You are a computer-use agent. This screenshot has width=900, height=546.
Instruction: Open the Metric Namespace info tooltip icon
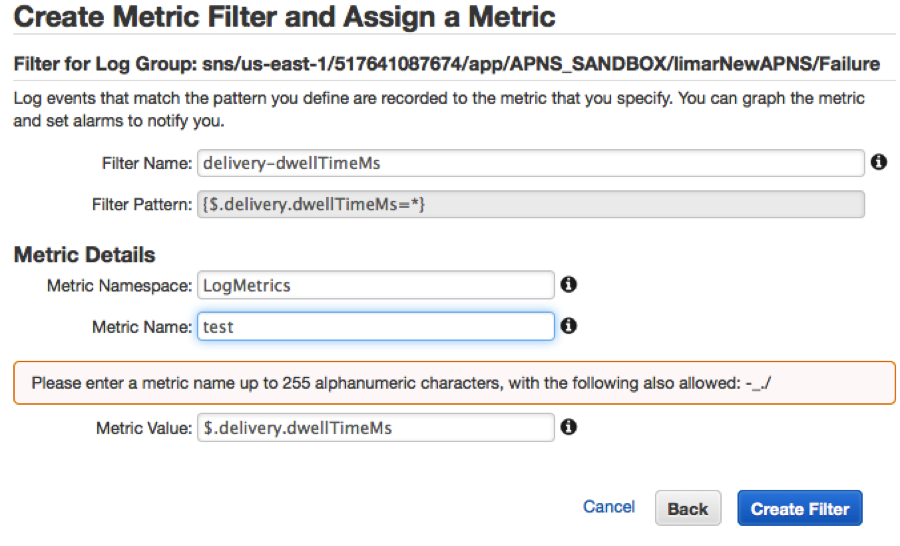(568, 285)
